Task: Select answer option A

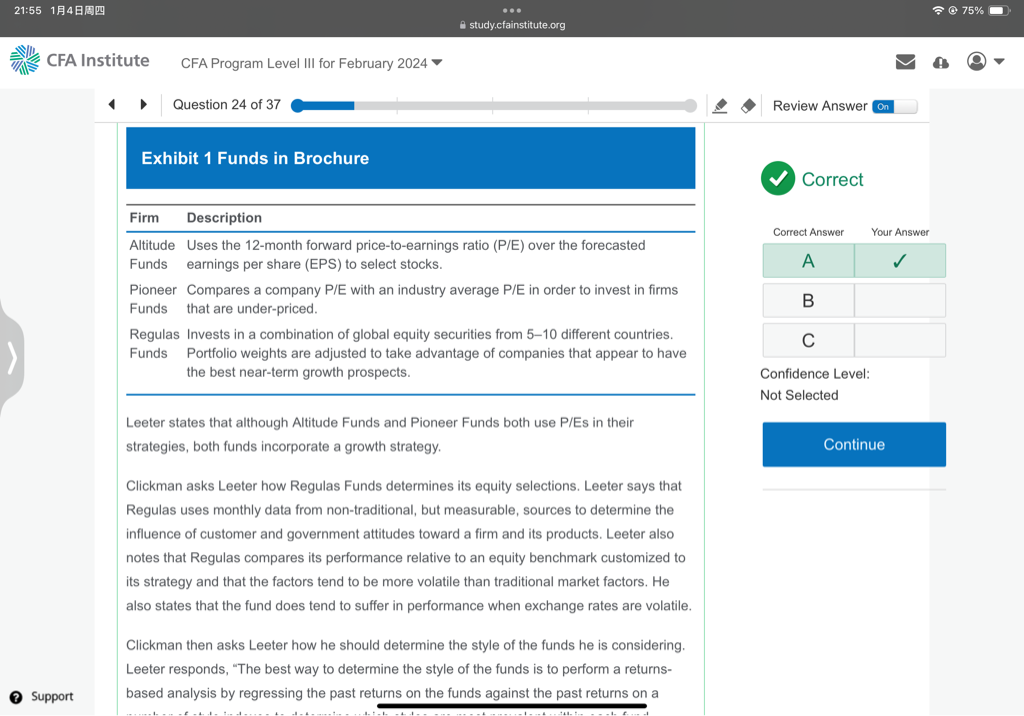Action: tap(808, 261)
